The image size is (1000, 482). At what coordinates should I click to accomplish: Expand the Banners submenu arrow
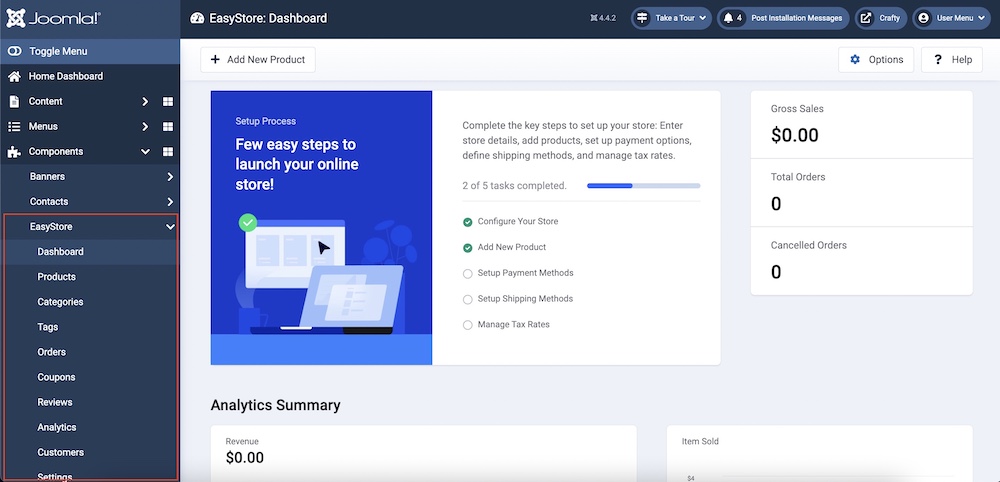coord(170,177)
